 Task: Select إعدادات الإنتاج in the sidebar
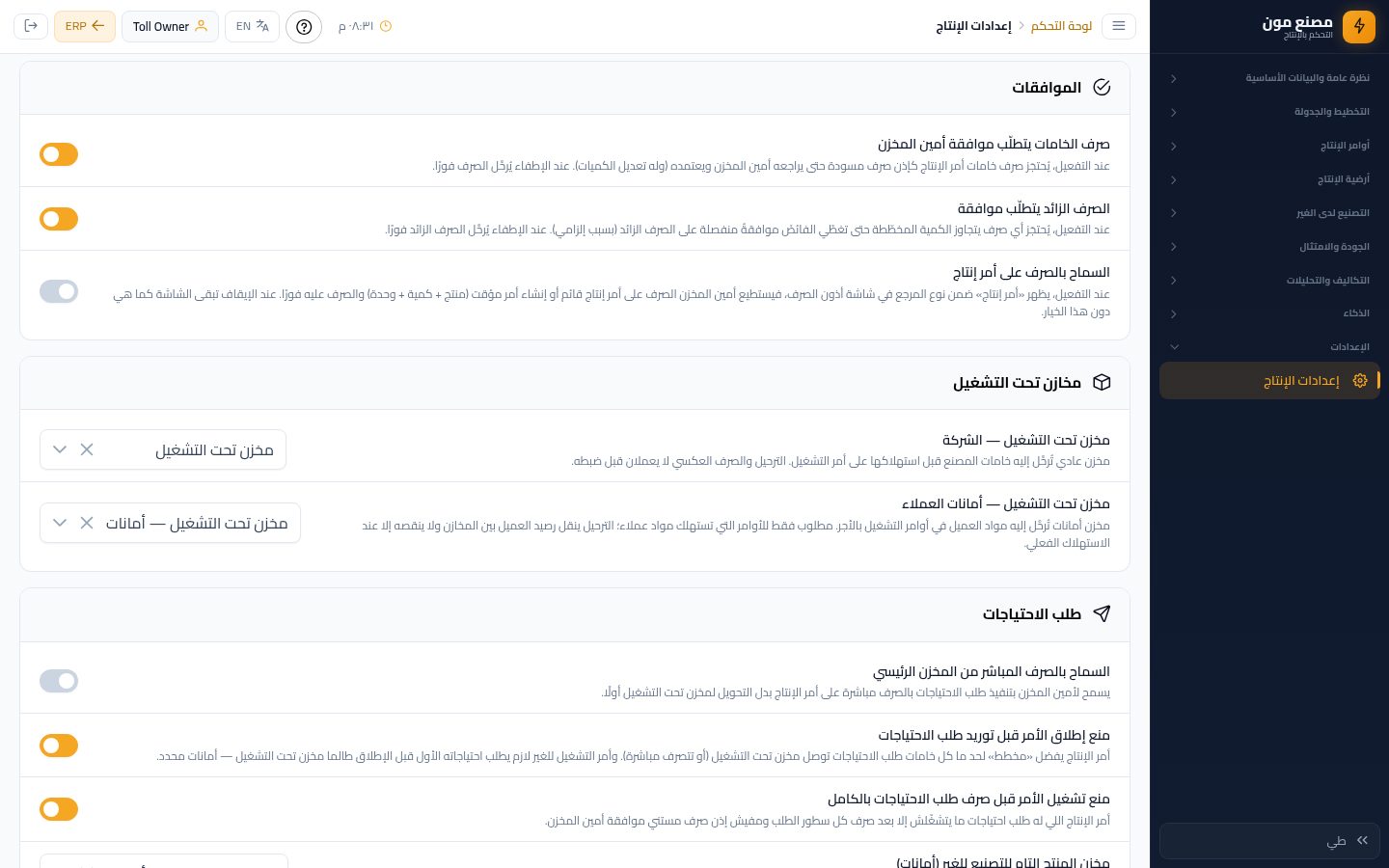pyautogui.click(x=1269, y=381)
